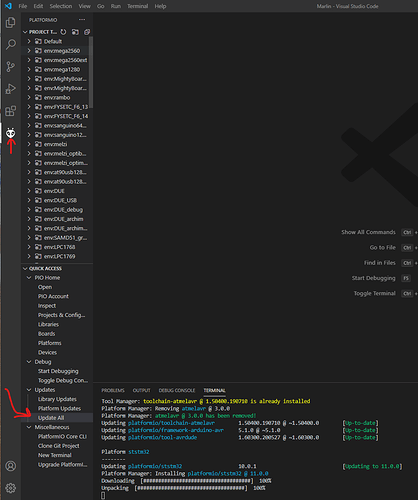Click platformio/toolchain-atmelavr link in terminal

pyautogui.click(x=171, y=423)
